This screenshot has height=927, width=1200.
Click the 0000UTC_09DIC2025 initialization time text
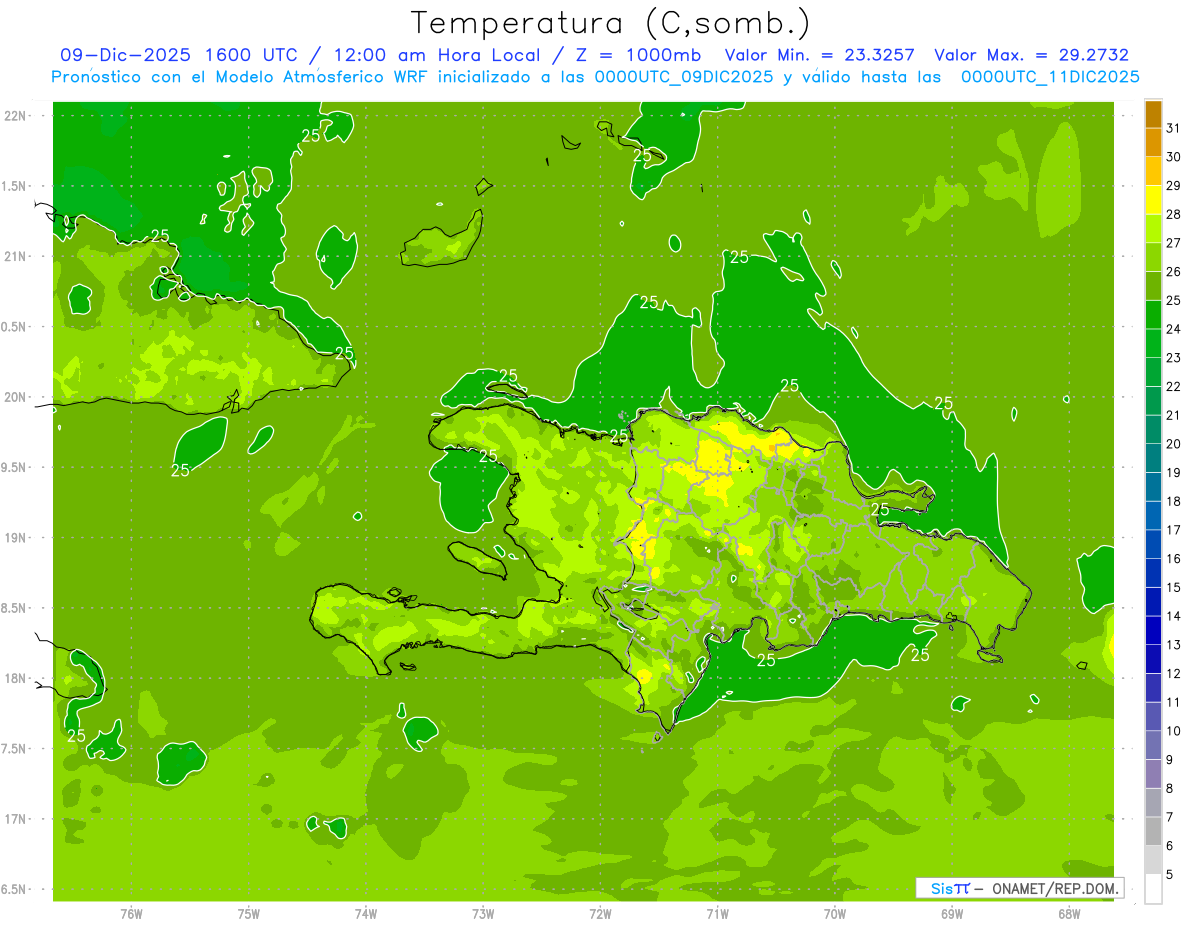(685, 77)
